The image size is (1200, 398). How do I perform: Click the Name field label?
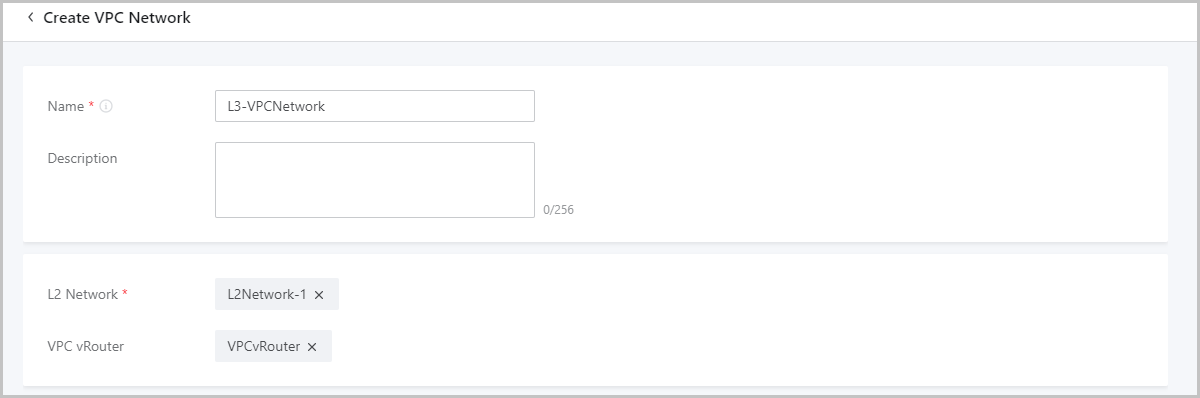click(66, 106)
